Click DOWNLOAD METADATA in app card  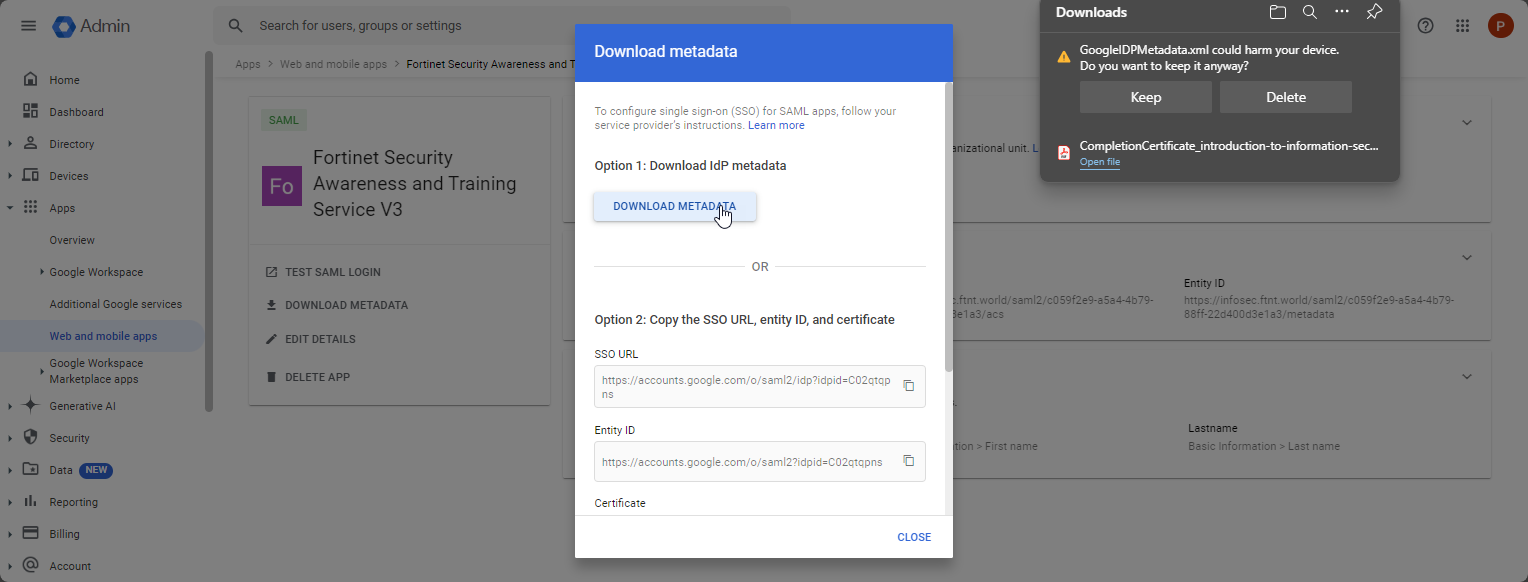(337, 305)
